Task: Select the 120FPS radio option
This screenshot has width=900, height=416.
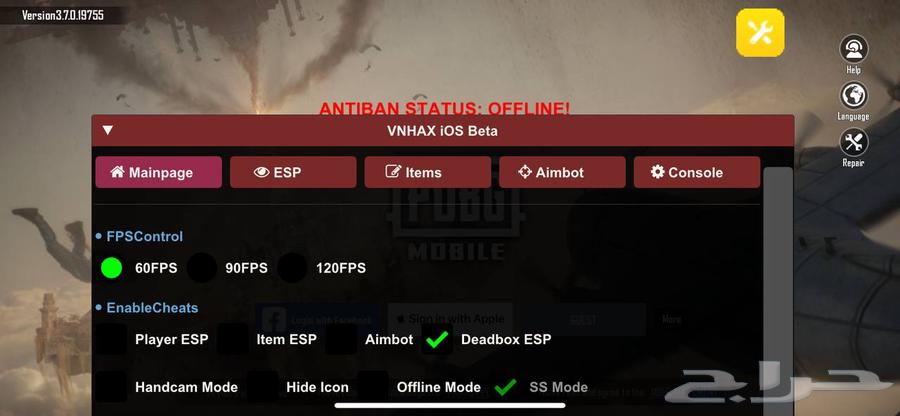Action: pyautogui.click(x=292, y=268)
